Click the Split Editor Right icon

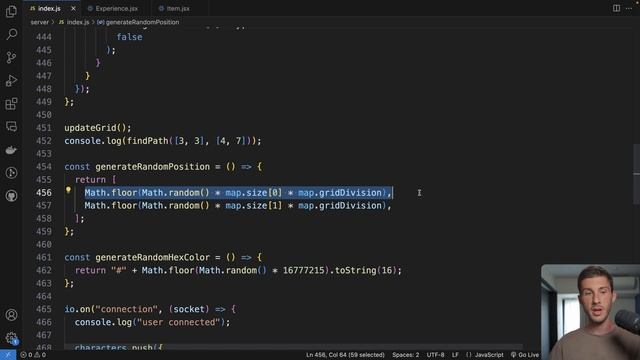point(616,8)
